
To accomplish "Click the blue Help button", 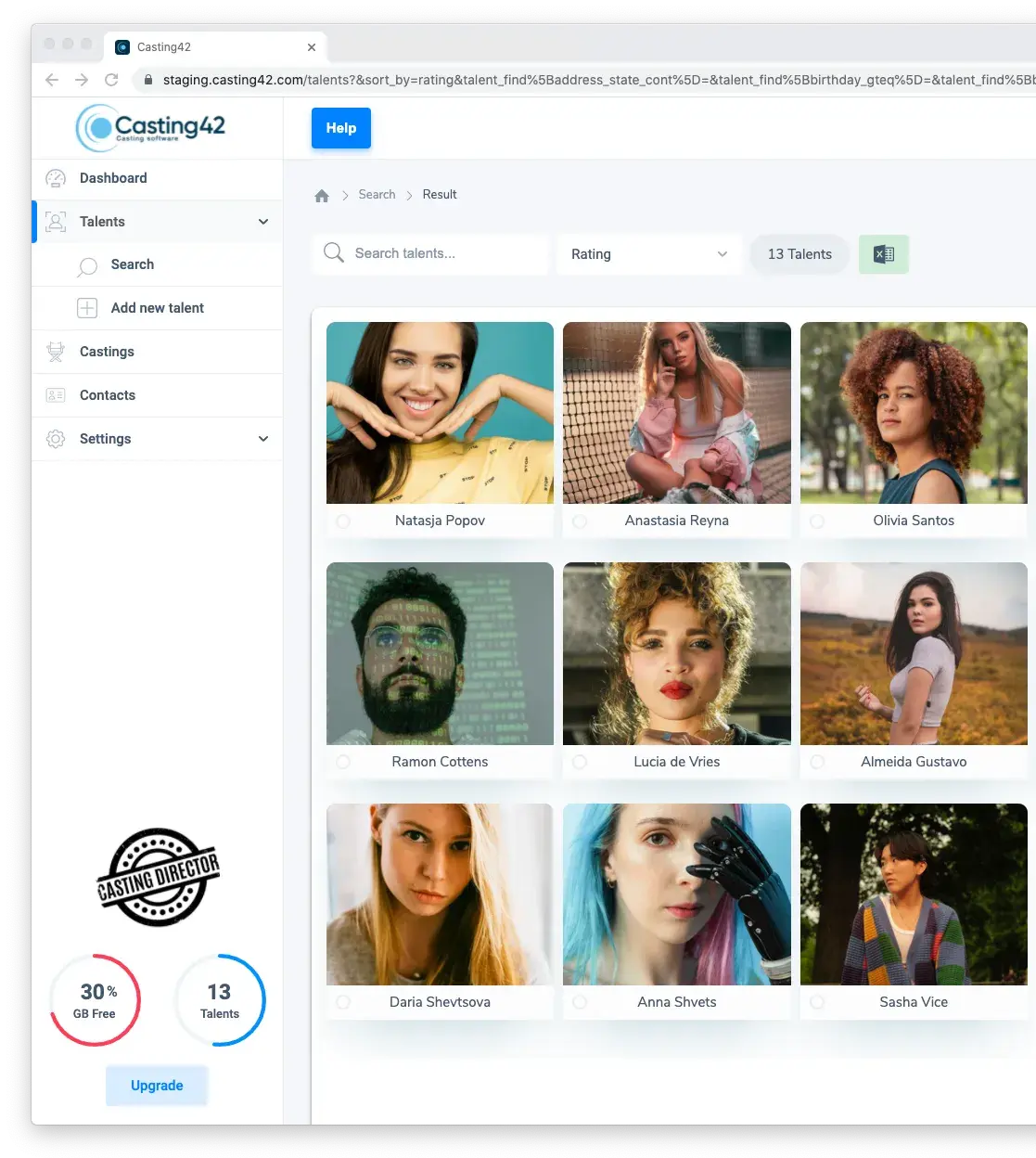I will [340, 128].
